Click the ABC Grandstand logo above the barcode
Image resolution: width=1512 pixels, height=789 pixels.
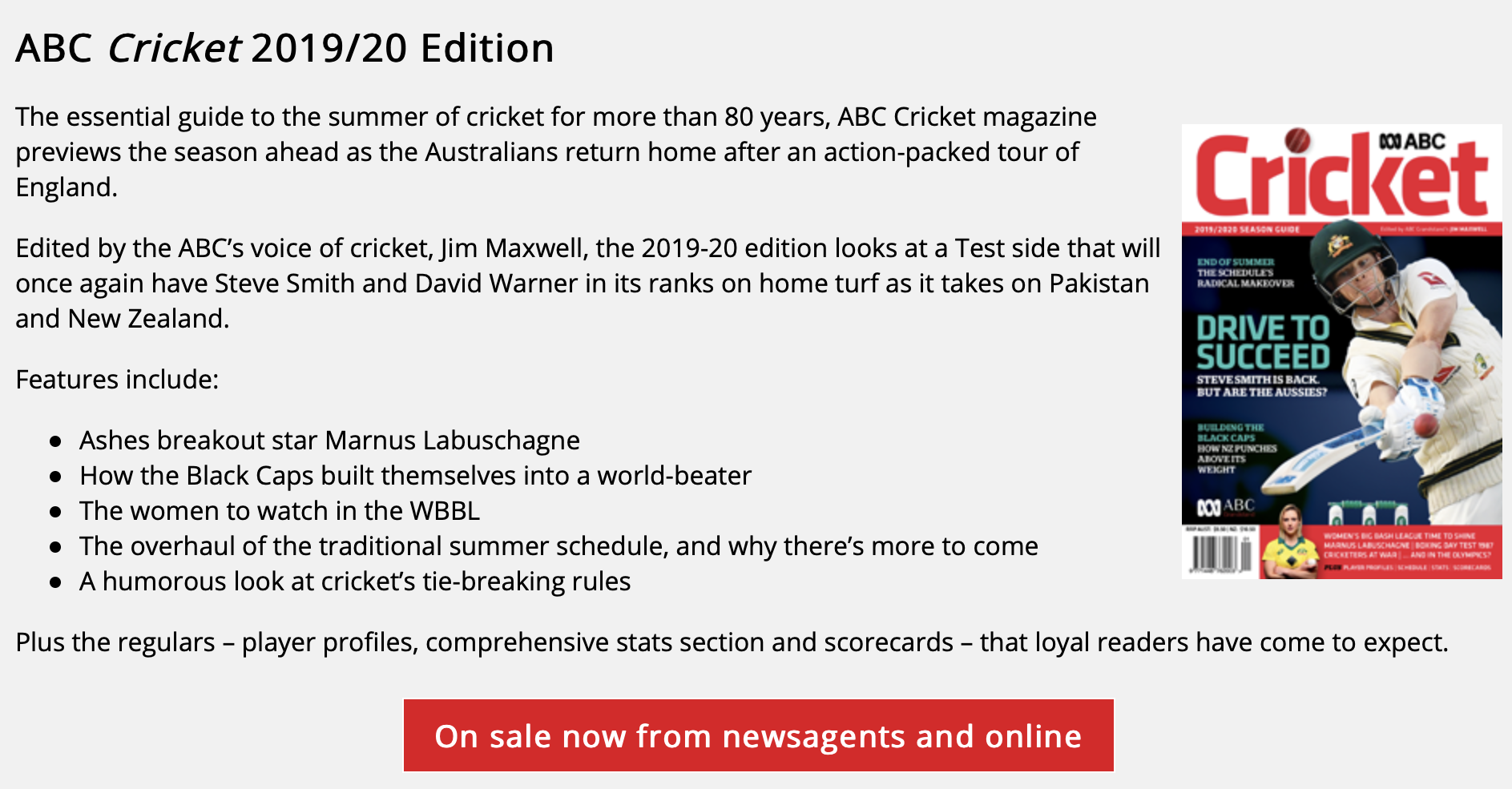pyautogui.click(x=1226, y=507)
